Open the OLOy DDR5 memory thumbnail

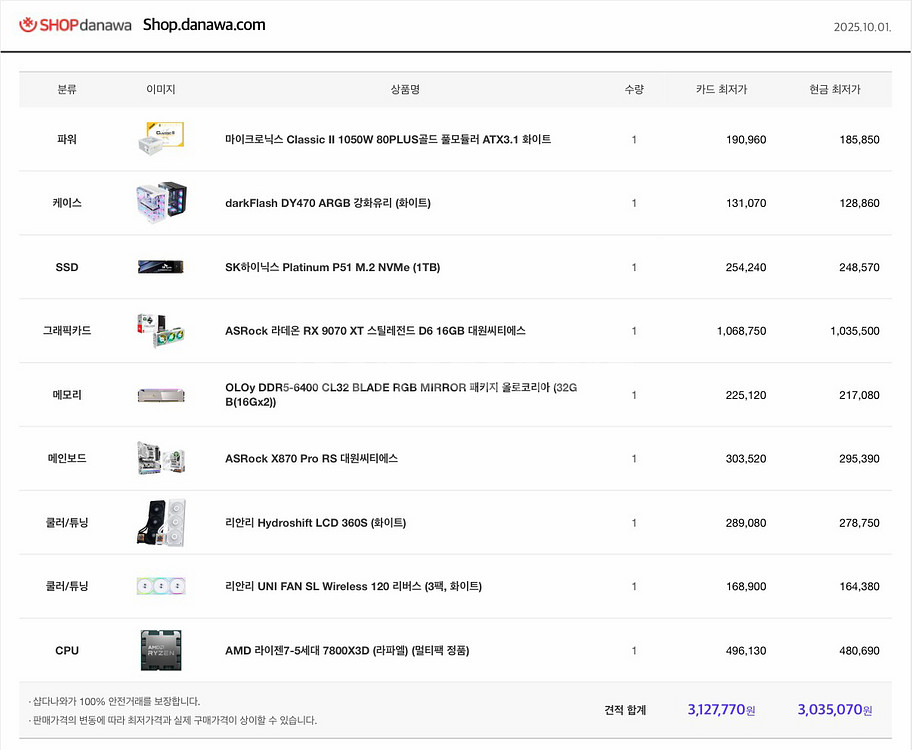[161, 395]
